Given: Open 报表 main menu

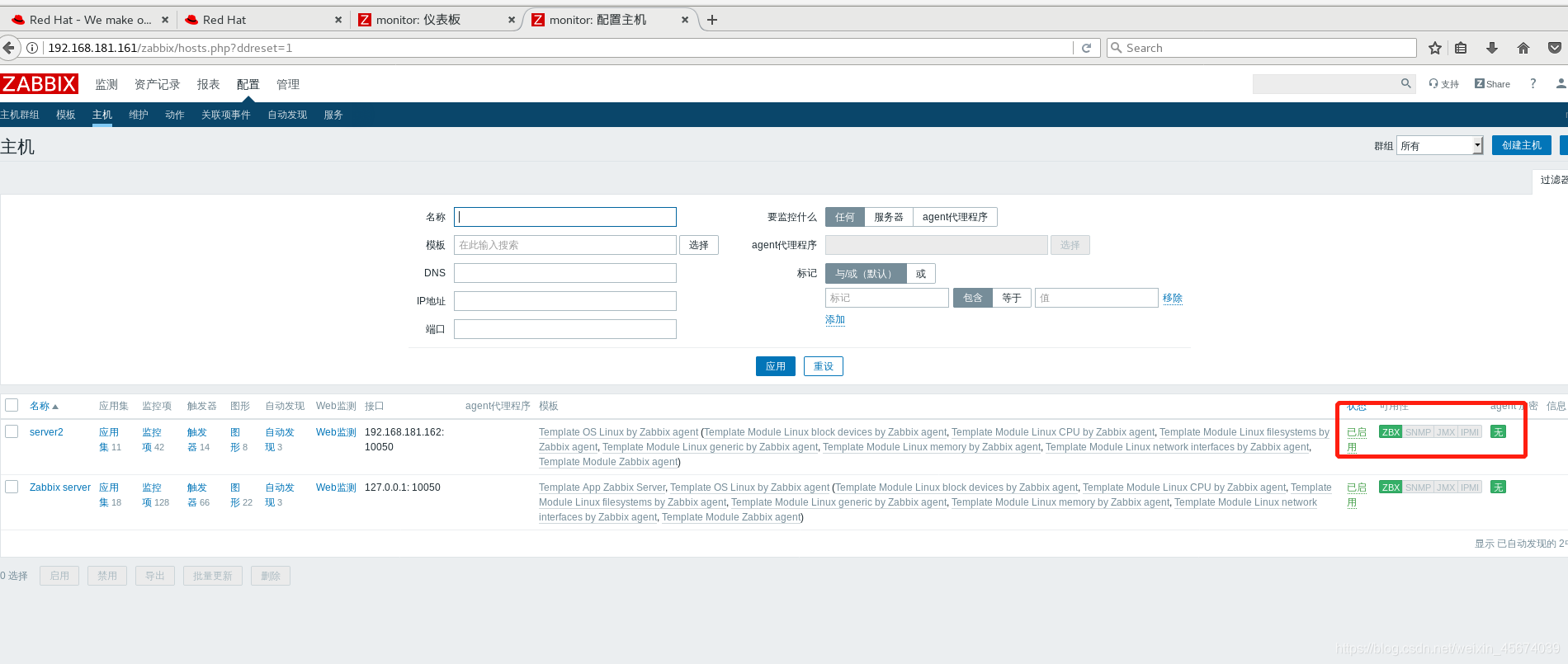Looking at the screenshot, I should coord(208,84).
